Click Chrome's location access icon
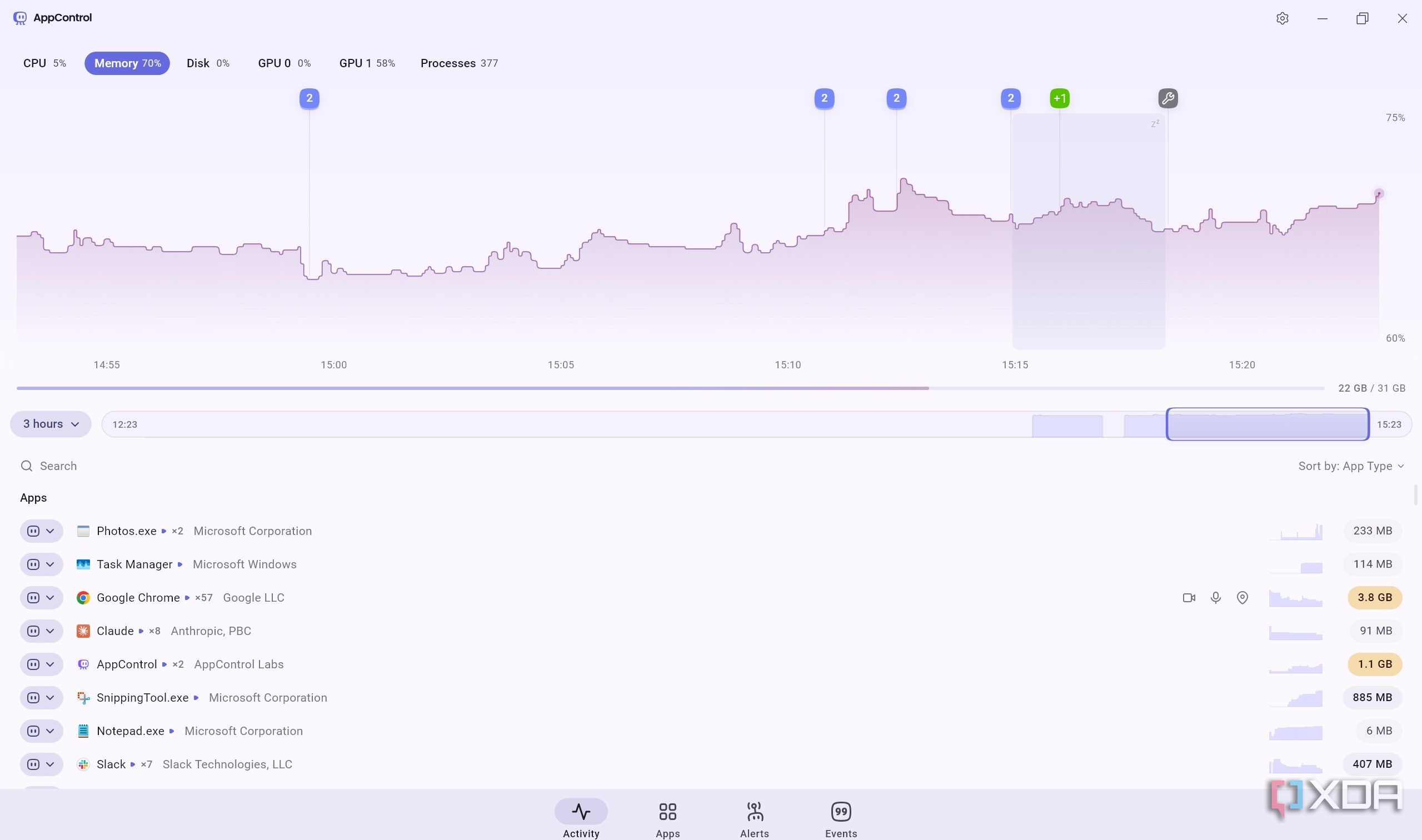 click(x=1242, y=598)
